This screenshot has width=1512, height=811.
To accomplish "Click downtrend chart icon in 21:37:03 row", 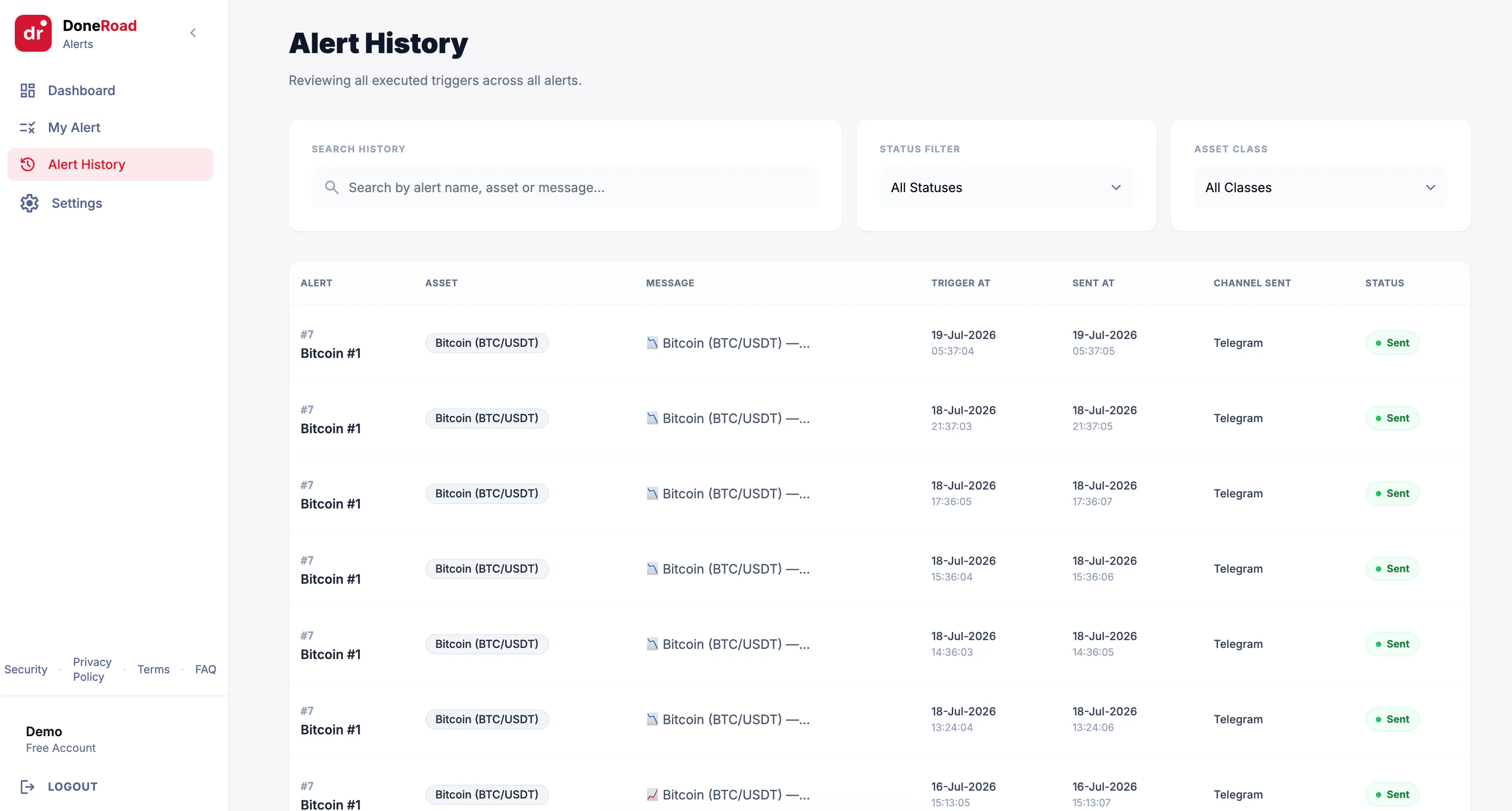I will pos(652,418).
